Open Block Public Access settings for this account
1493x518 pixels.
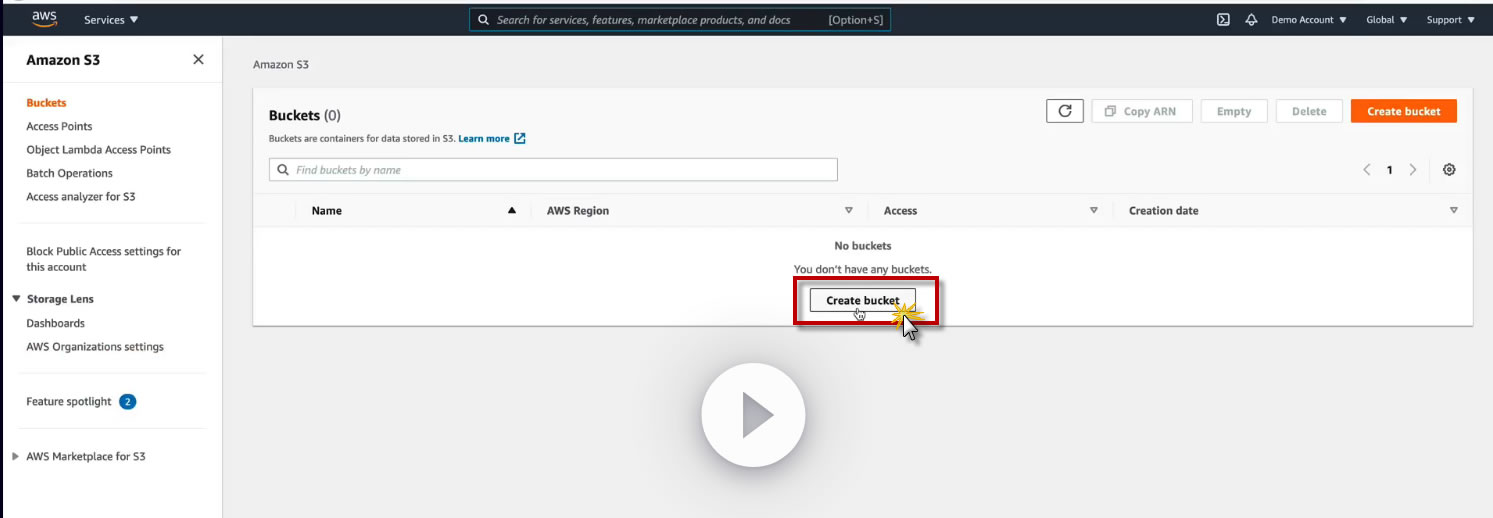pos(104,259)
